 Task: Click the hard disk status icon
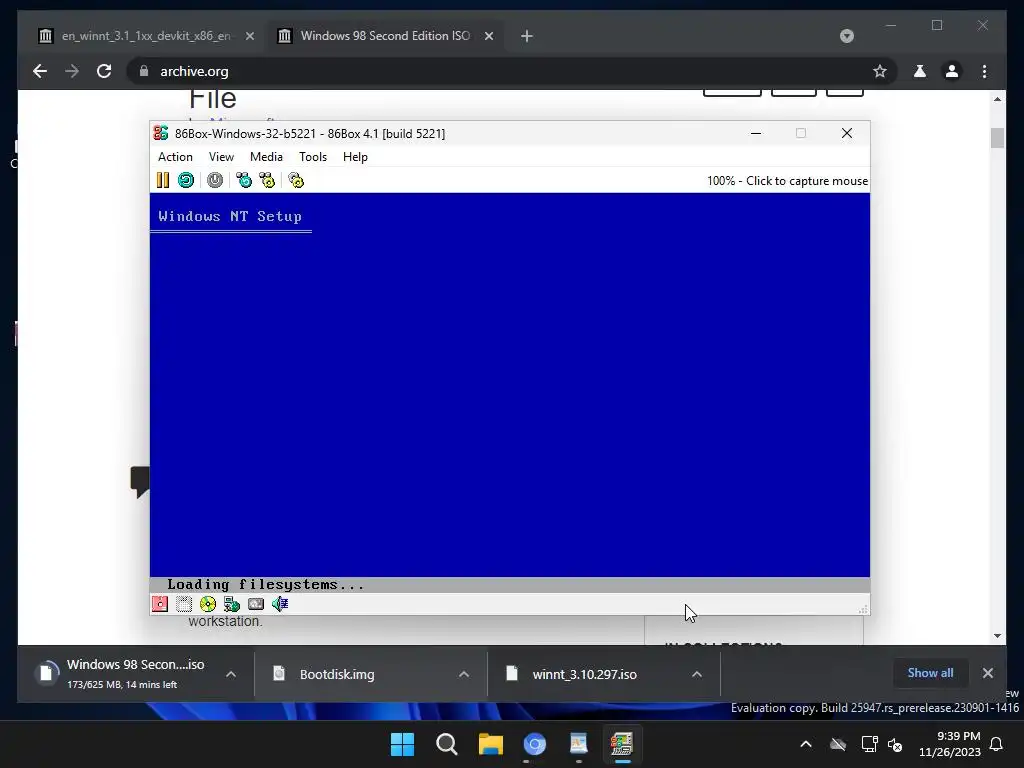pyautogui.click(x=256, y=604)
